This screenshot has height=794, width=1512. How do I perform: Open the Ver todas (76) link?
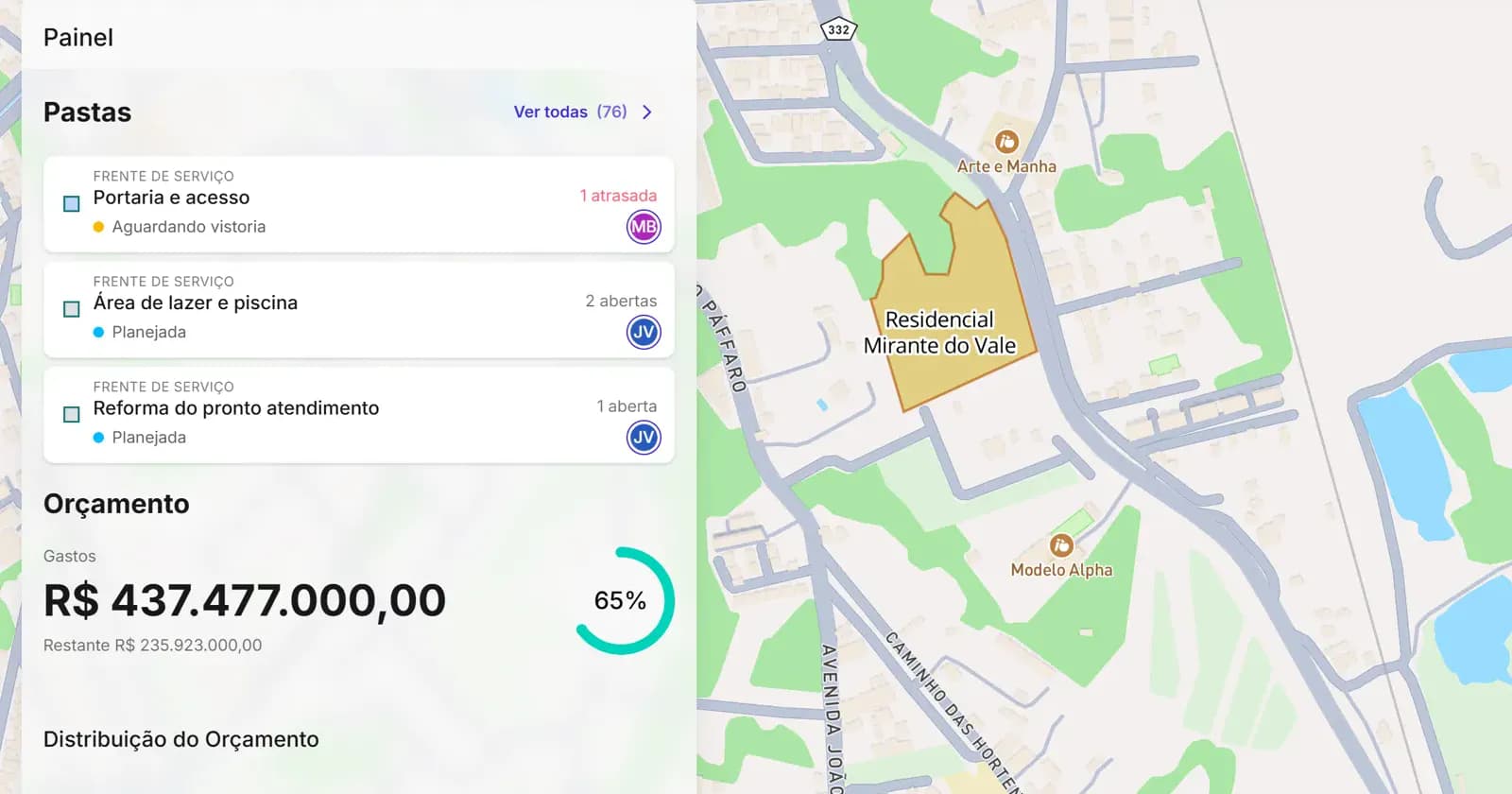point(570,112)
